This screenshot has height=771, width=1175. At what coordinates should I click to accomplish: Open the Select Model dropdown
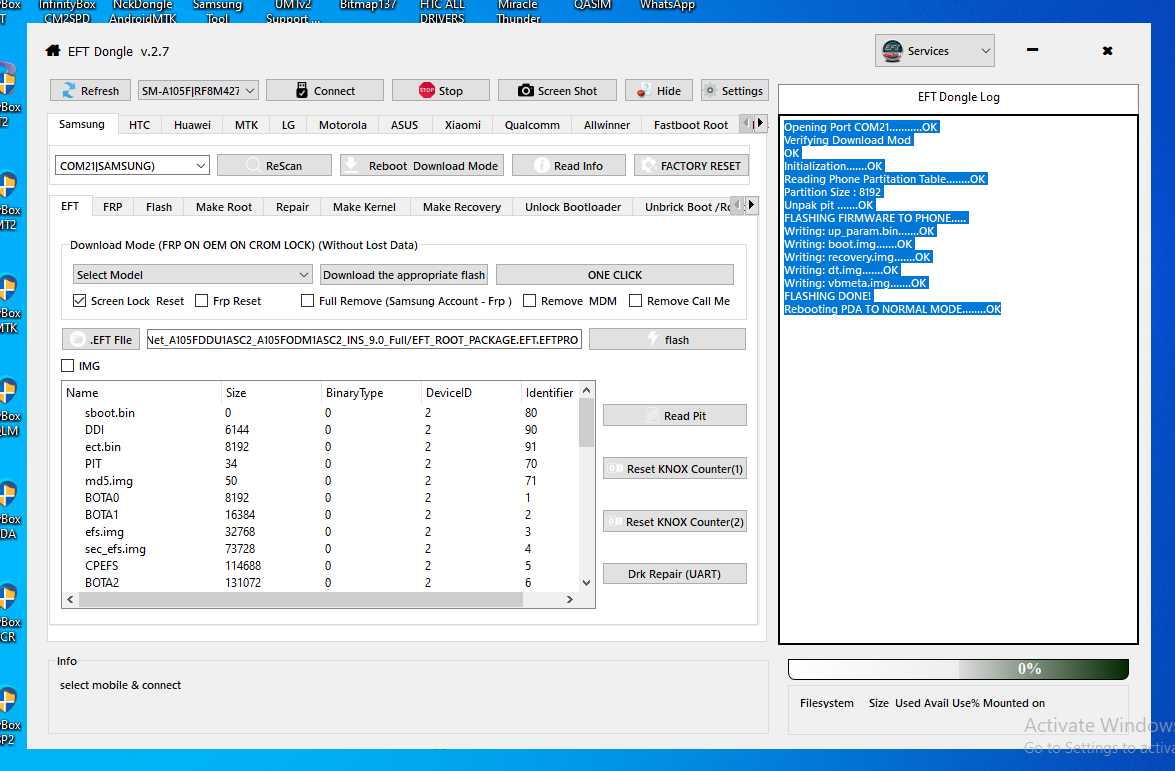(192, 275)
